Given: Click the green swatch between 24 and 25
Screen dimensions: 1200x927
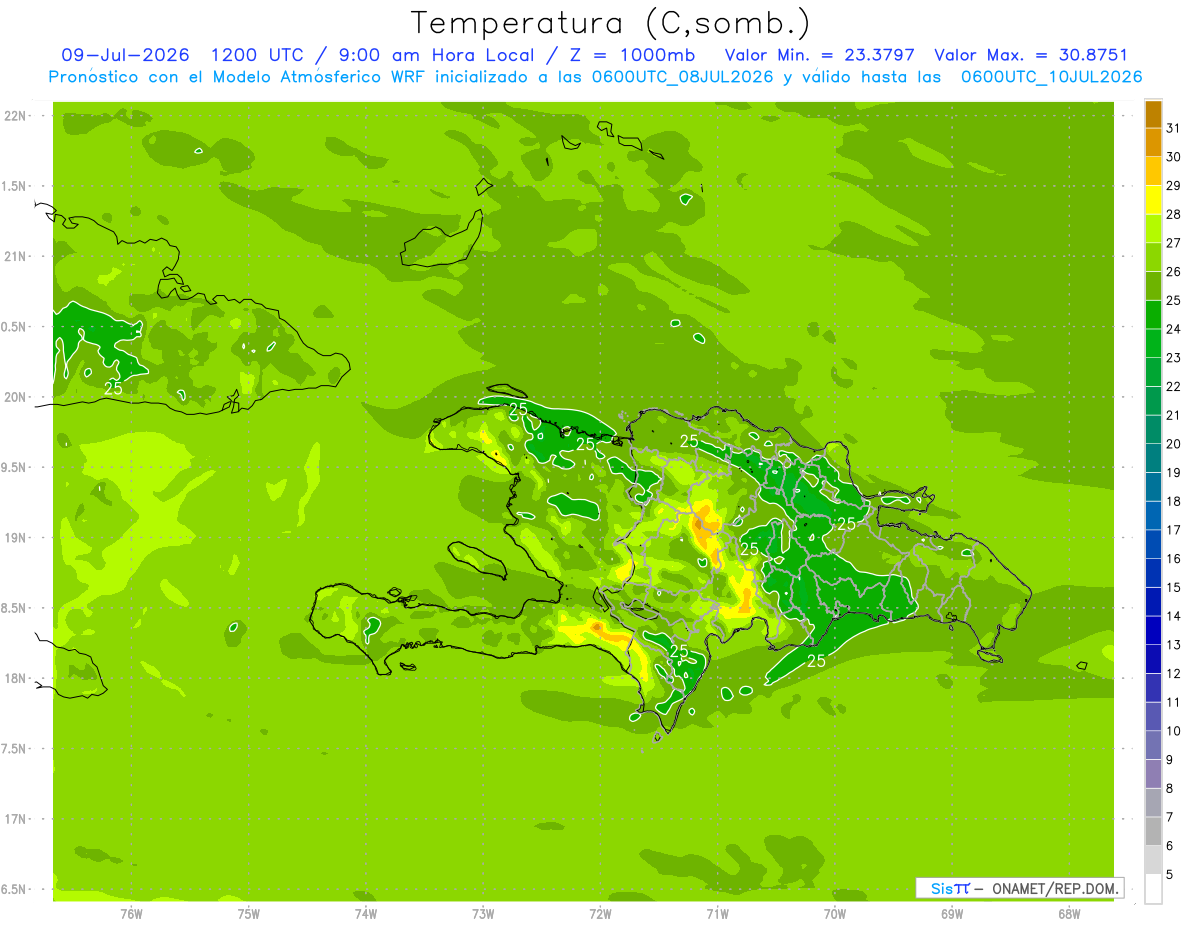Looking at the screenshot, I should [x=1153, y=315].
